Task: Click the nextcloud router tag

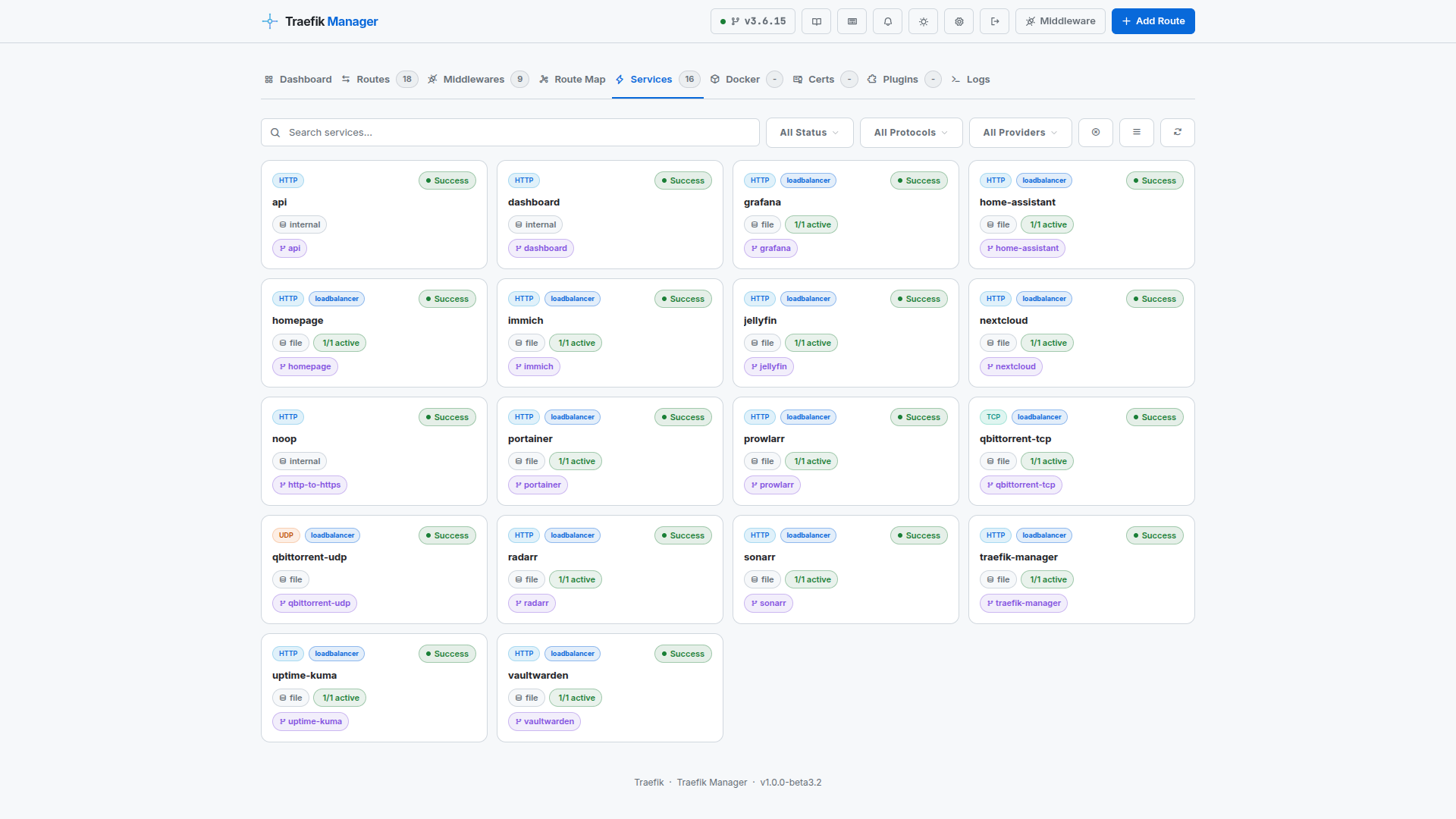Action: (1011, 367)
